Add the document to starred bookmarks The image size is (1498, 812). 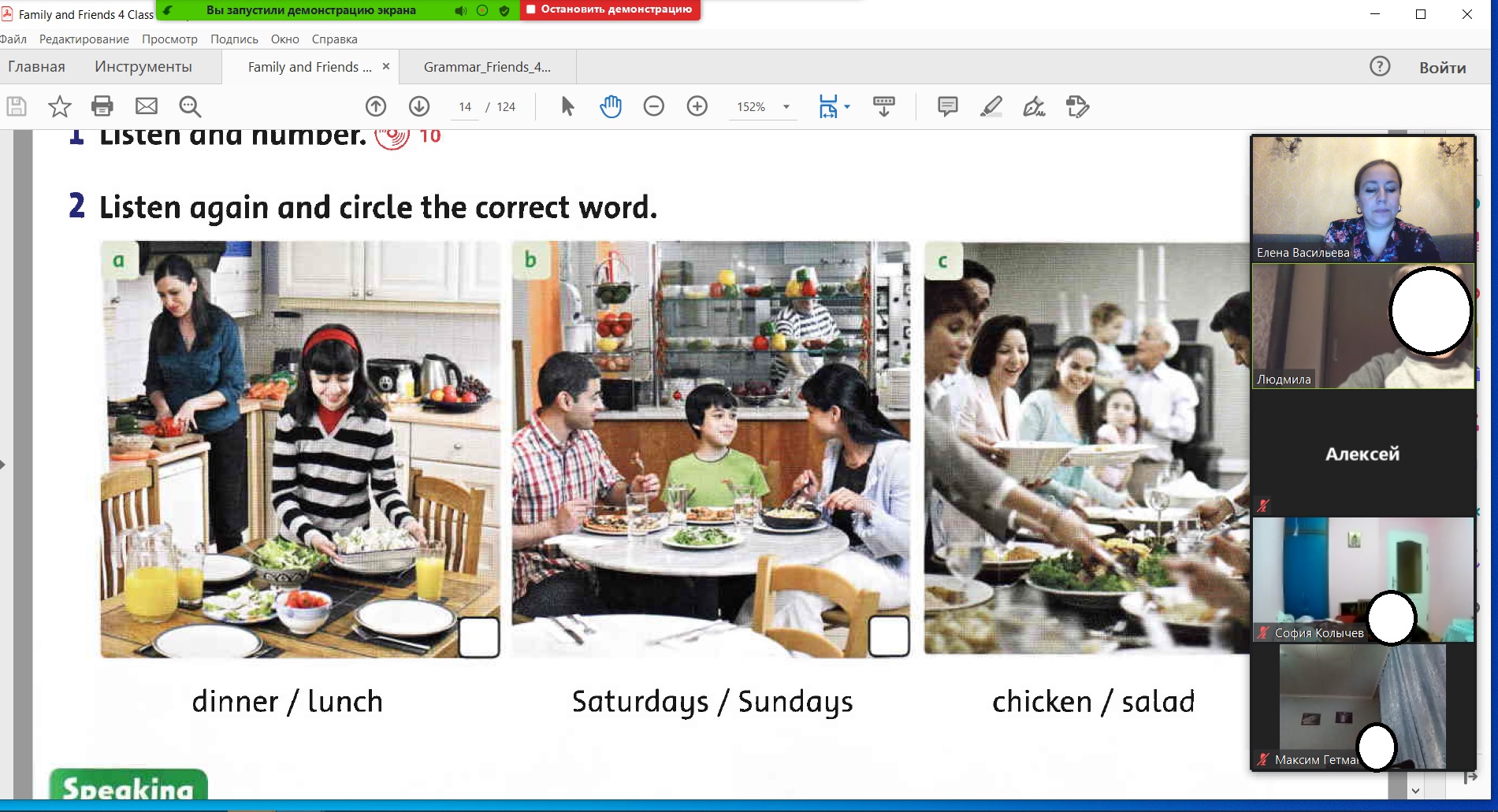coord(60,106)
